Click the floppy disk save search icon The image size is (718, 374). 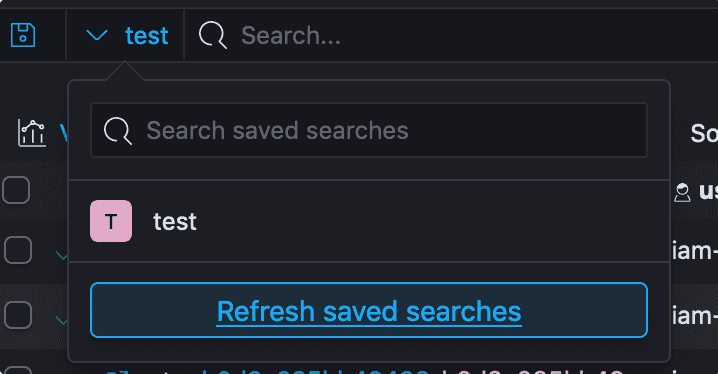pyautogui.click(x=23, y=35)
